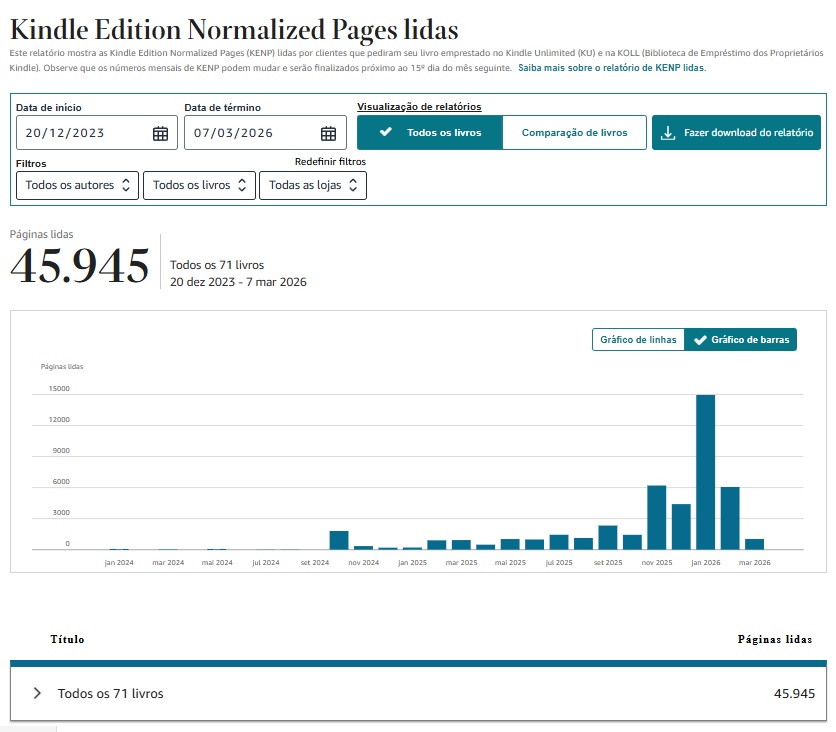Open calendar picker for Data de início
This screenshot has width=836, height=732.
tap(161, 131)
